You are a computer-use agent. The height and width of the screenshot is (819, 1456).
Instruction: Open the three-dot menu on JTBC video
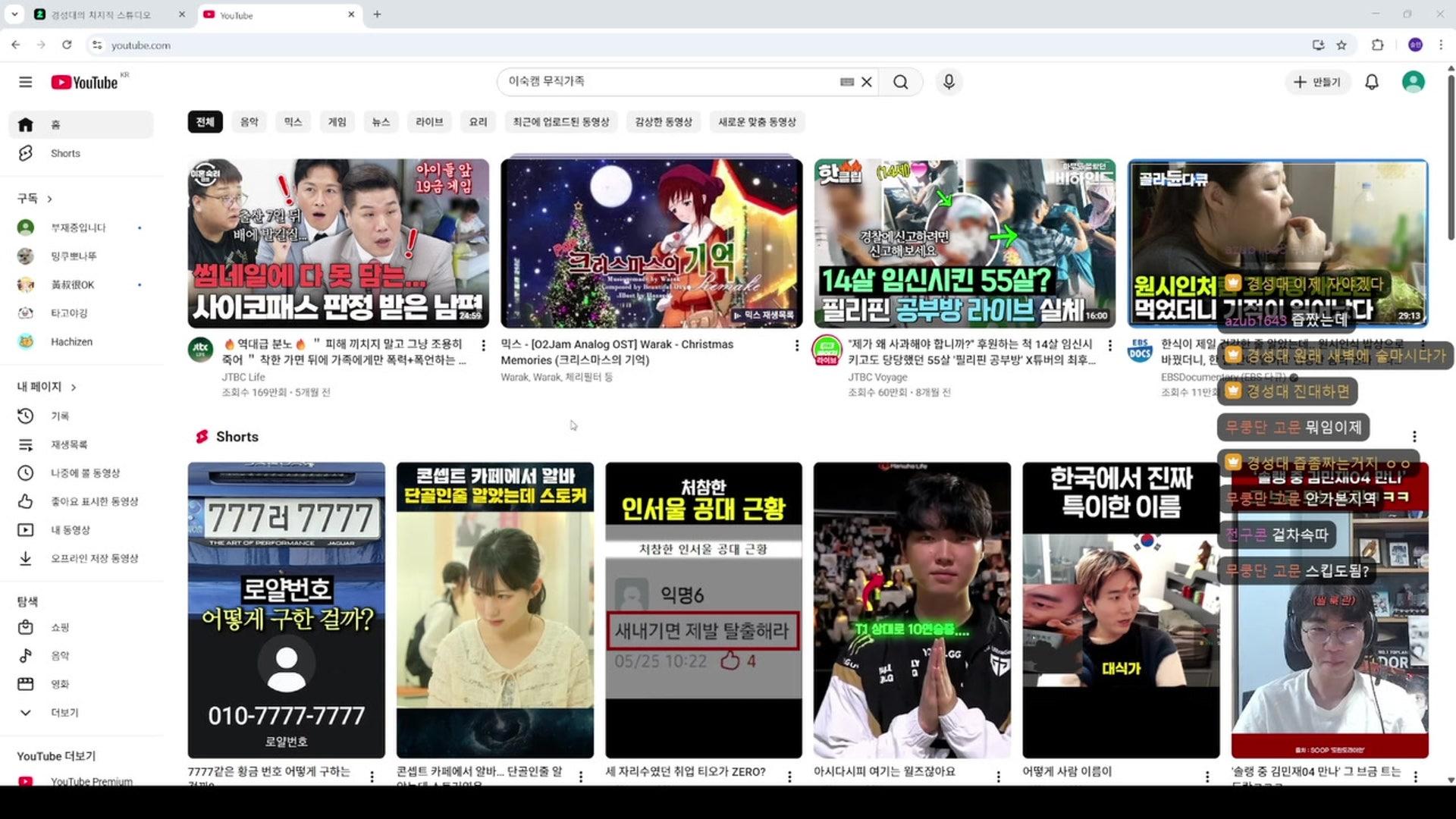pos(484,345)
